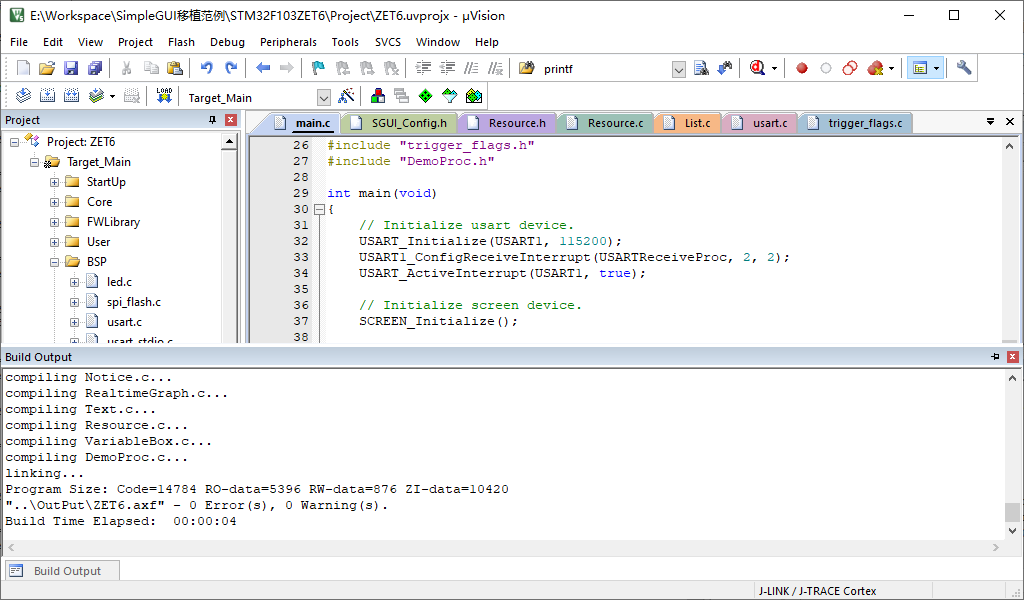Viewport: 1024px width, 600px height.
Task: Start the debug session with the magnifier-d icon
Action: point(758,68)
